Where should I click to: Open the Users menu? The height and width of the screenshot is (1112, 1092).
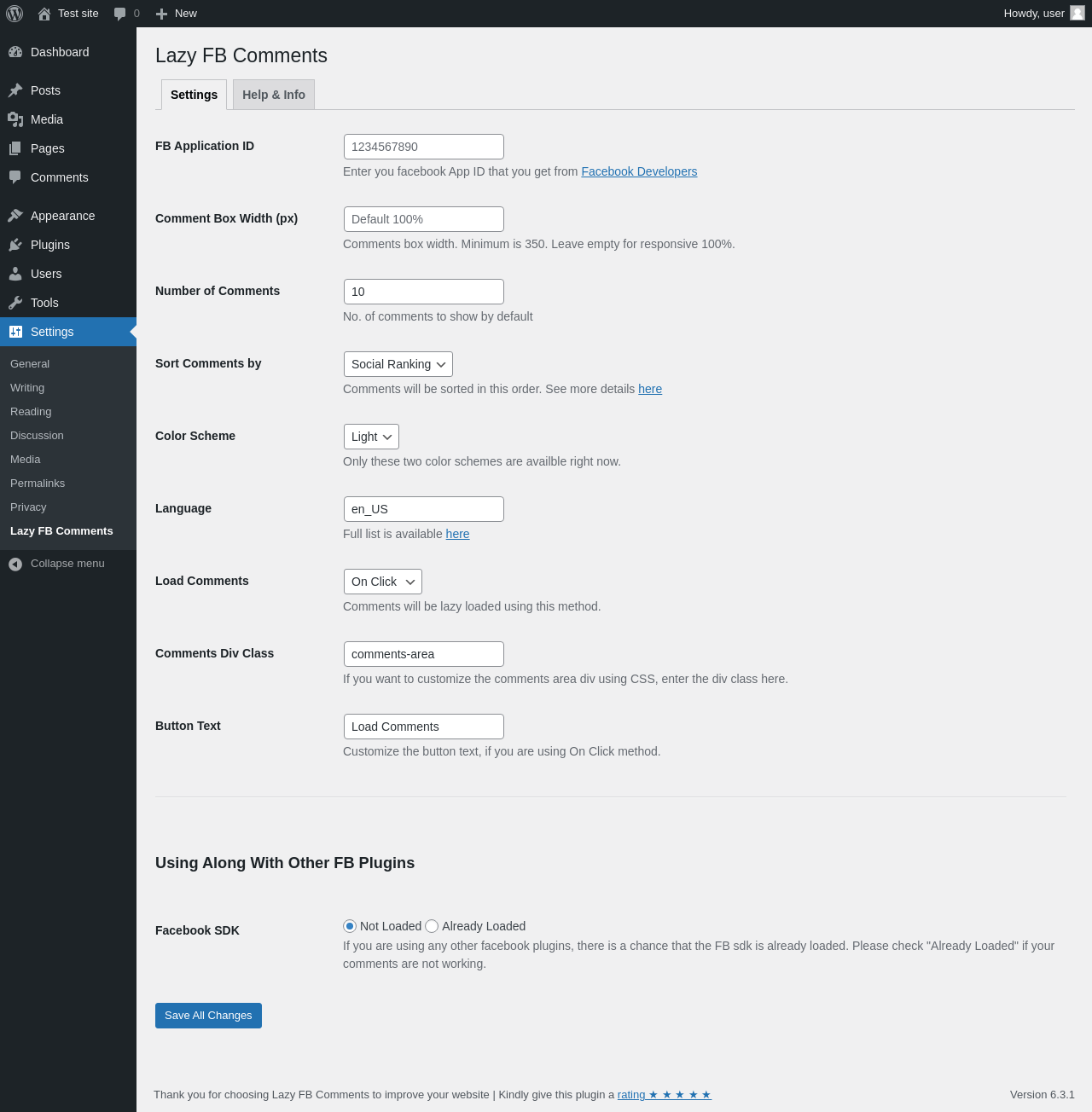tap(68, 274)
